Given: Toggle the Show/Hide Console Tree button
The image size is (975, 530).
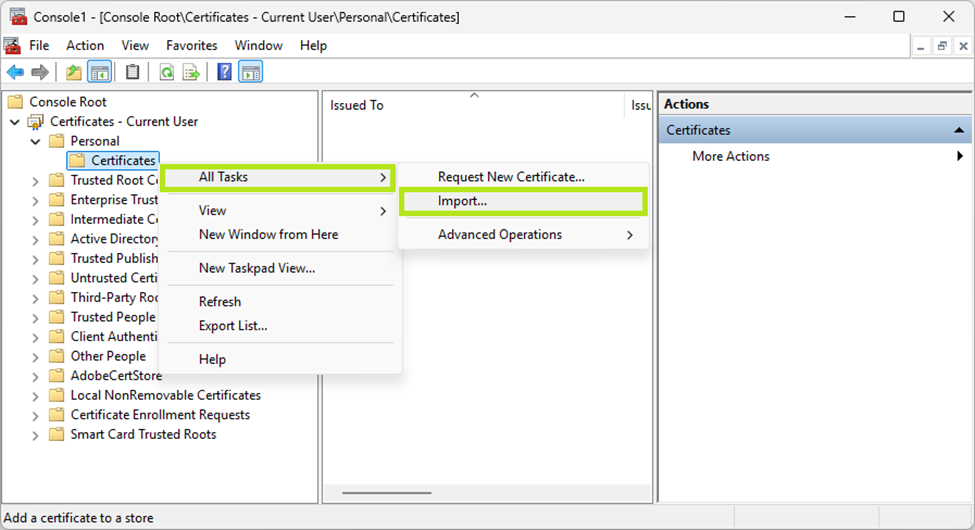Looking at the screenshot, I should (99, 72).
